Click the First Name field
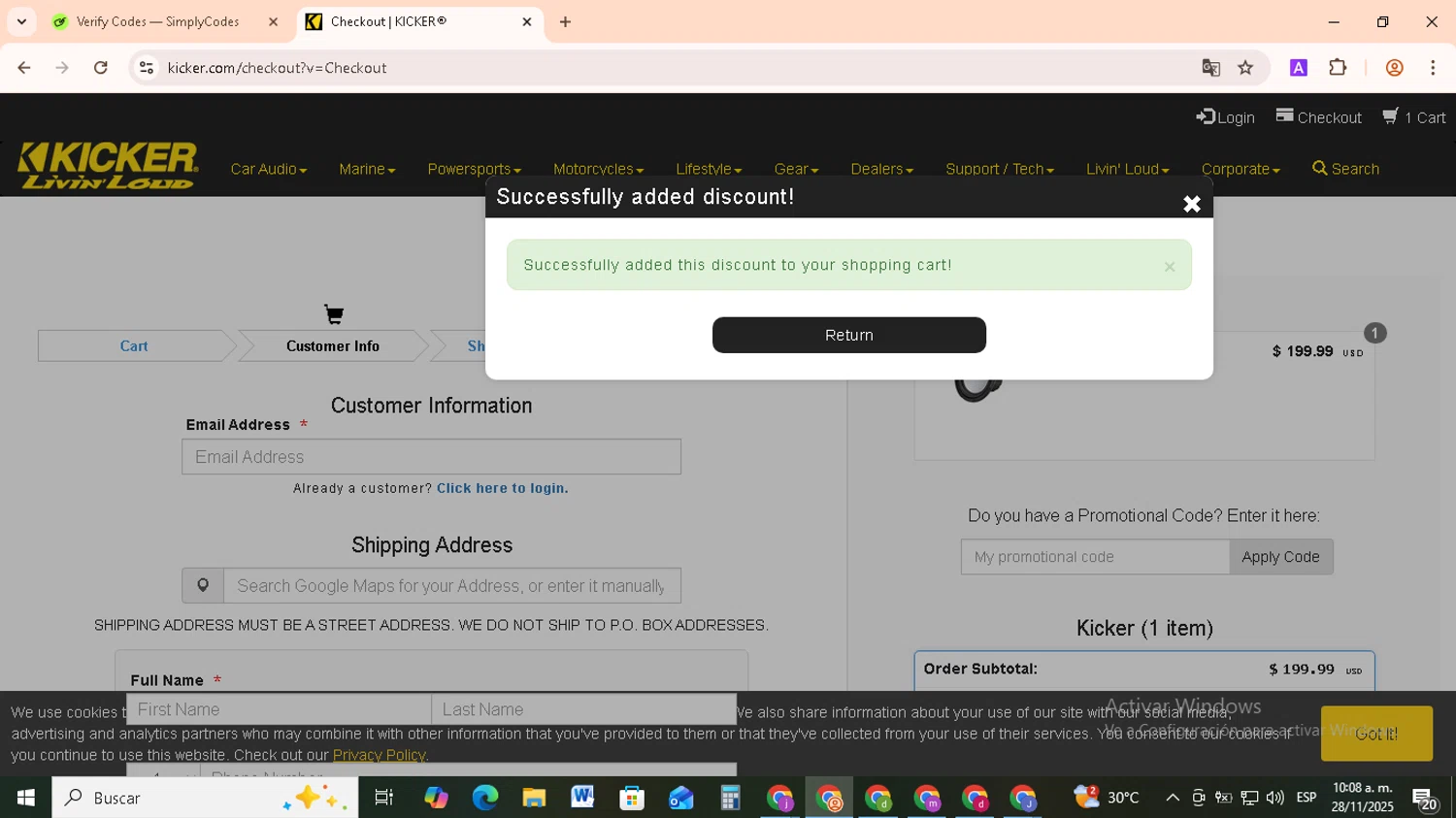 [279, 709]
